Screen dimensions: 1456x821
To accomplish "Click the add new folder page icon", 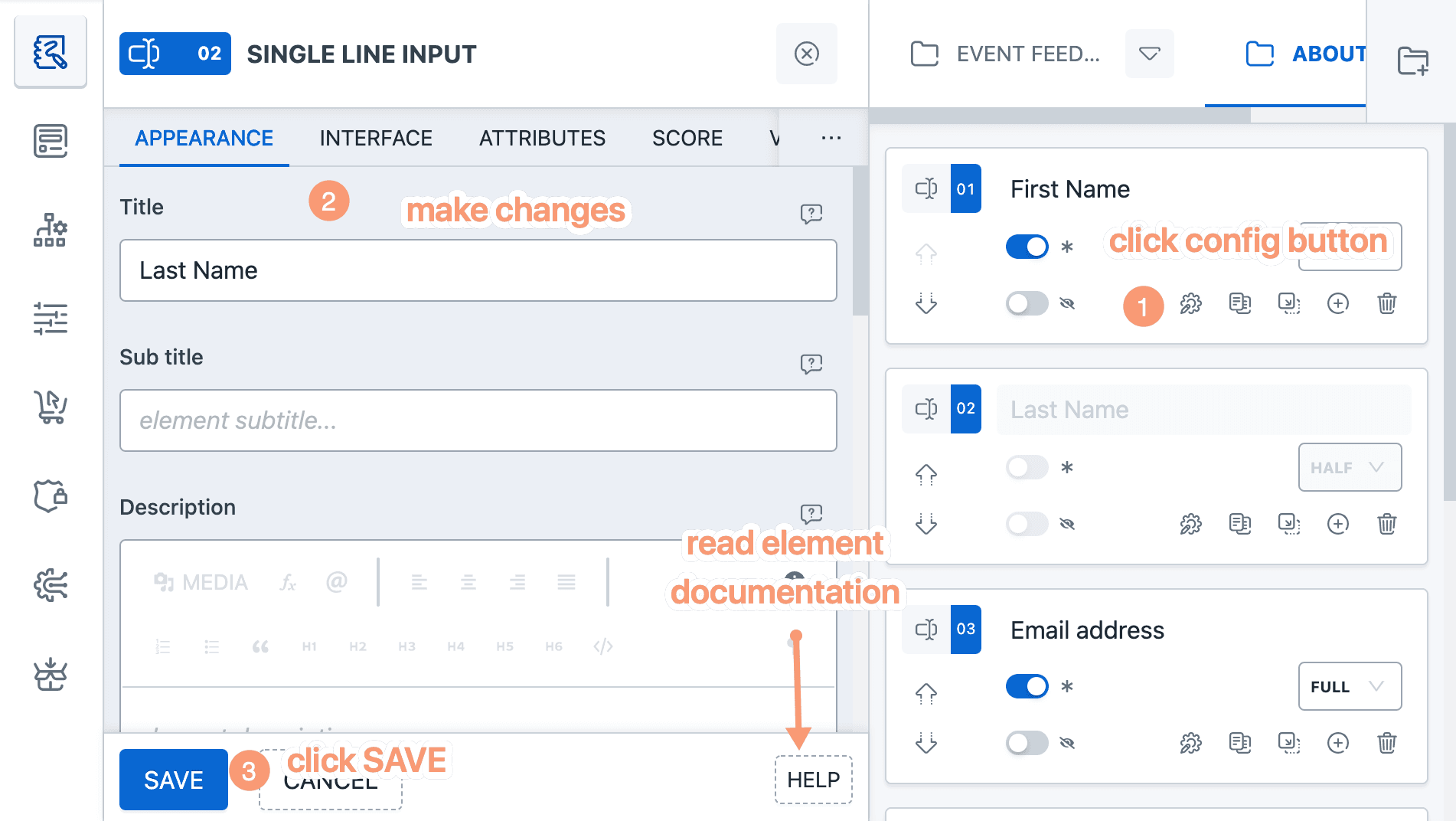I will [1412, 61].
